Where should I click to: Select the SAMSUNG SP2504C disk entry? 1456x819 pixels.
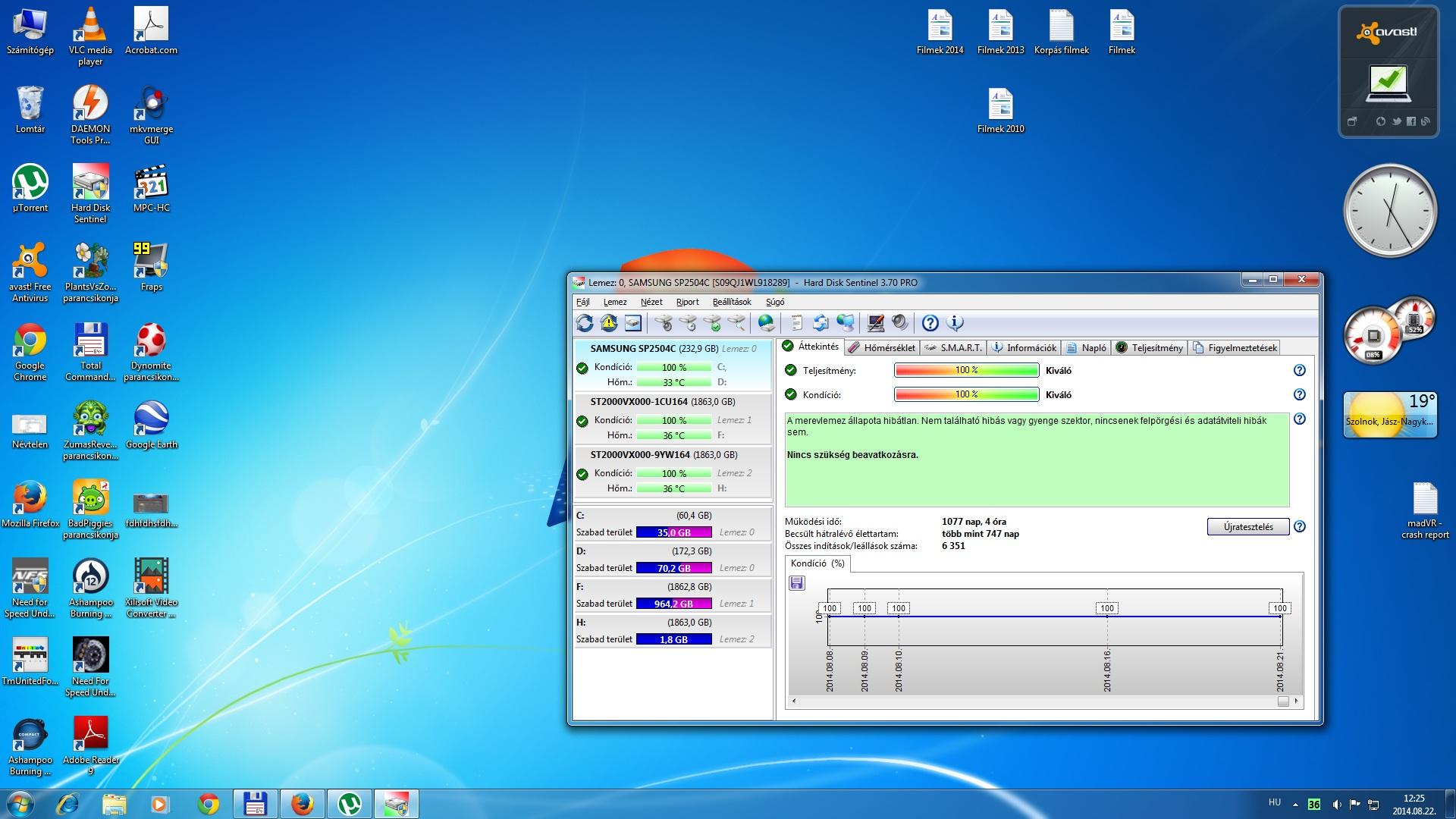pos(673,366)
